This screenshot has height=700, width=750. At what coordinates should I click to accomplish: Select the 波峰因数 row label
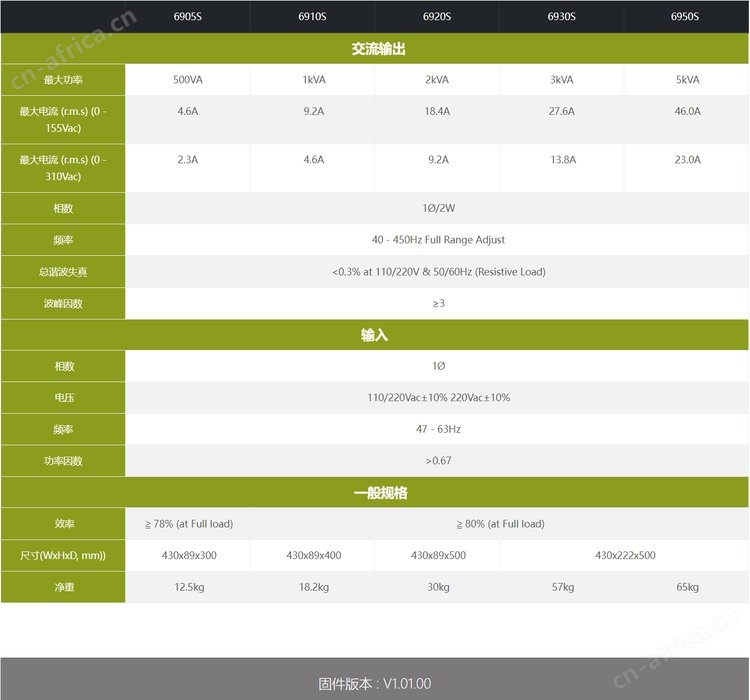(63, 303)
